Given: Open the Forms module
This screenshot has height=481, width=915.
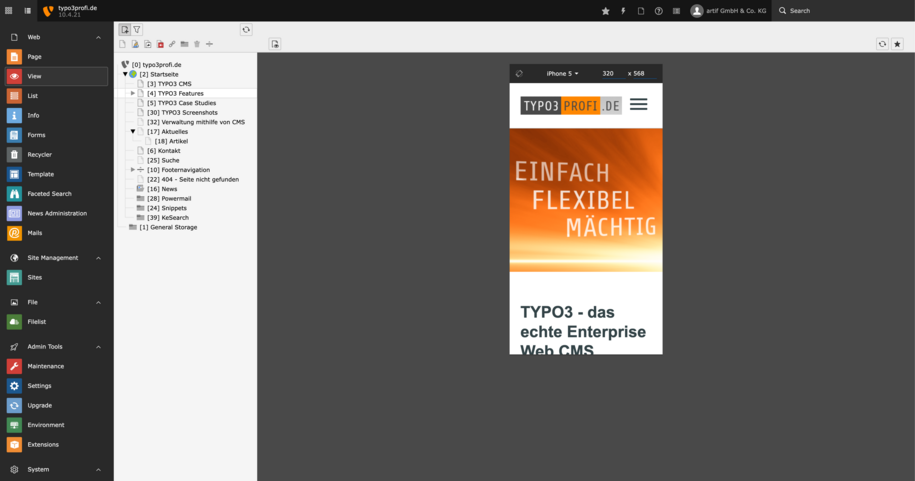Looking at the screenshot, I should (56, 135).
